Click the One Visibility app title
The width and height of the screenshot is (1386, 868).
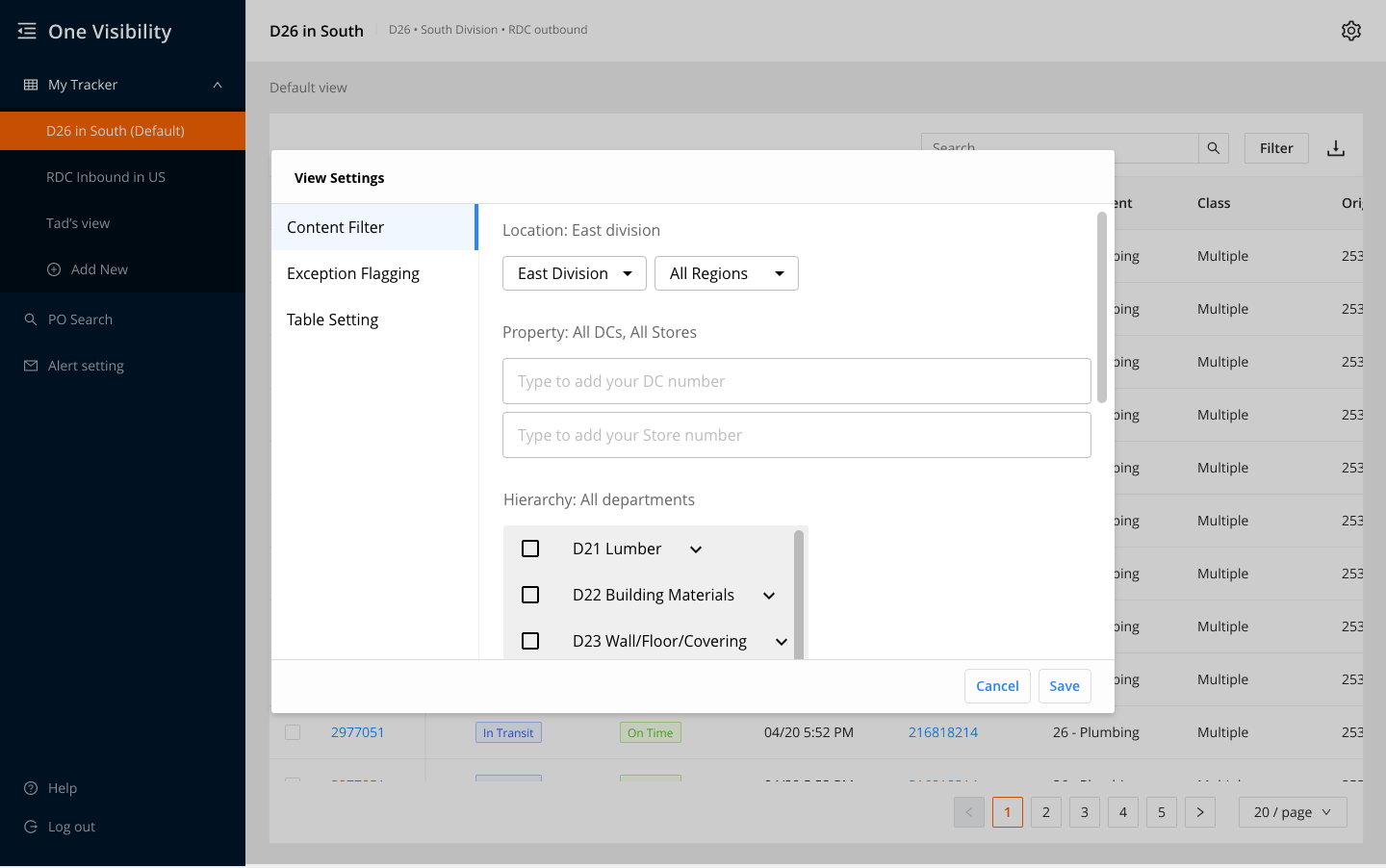(x=110, y=32)
